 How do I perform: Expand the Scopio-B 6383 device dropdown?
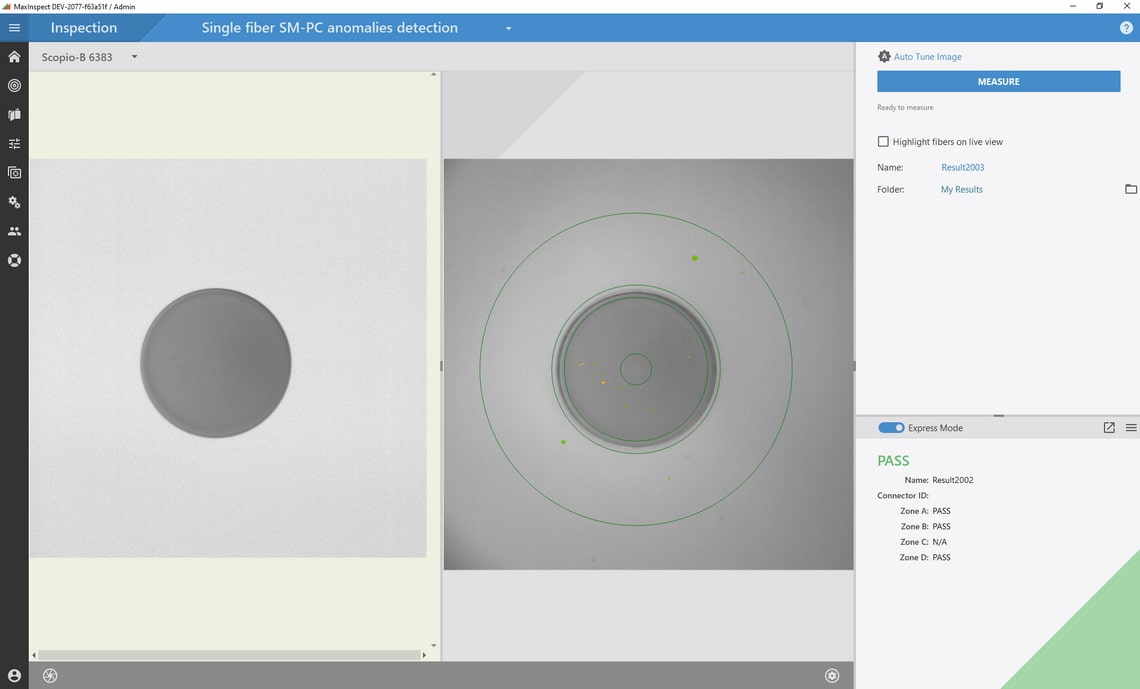[x=134, y=57]
